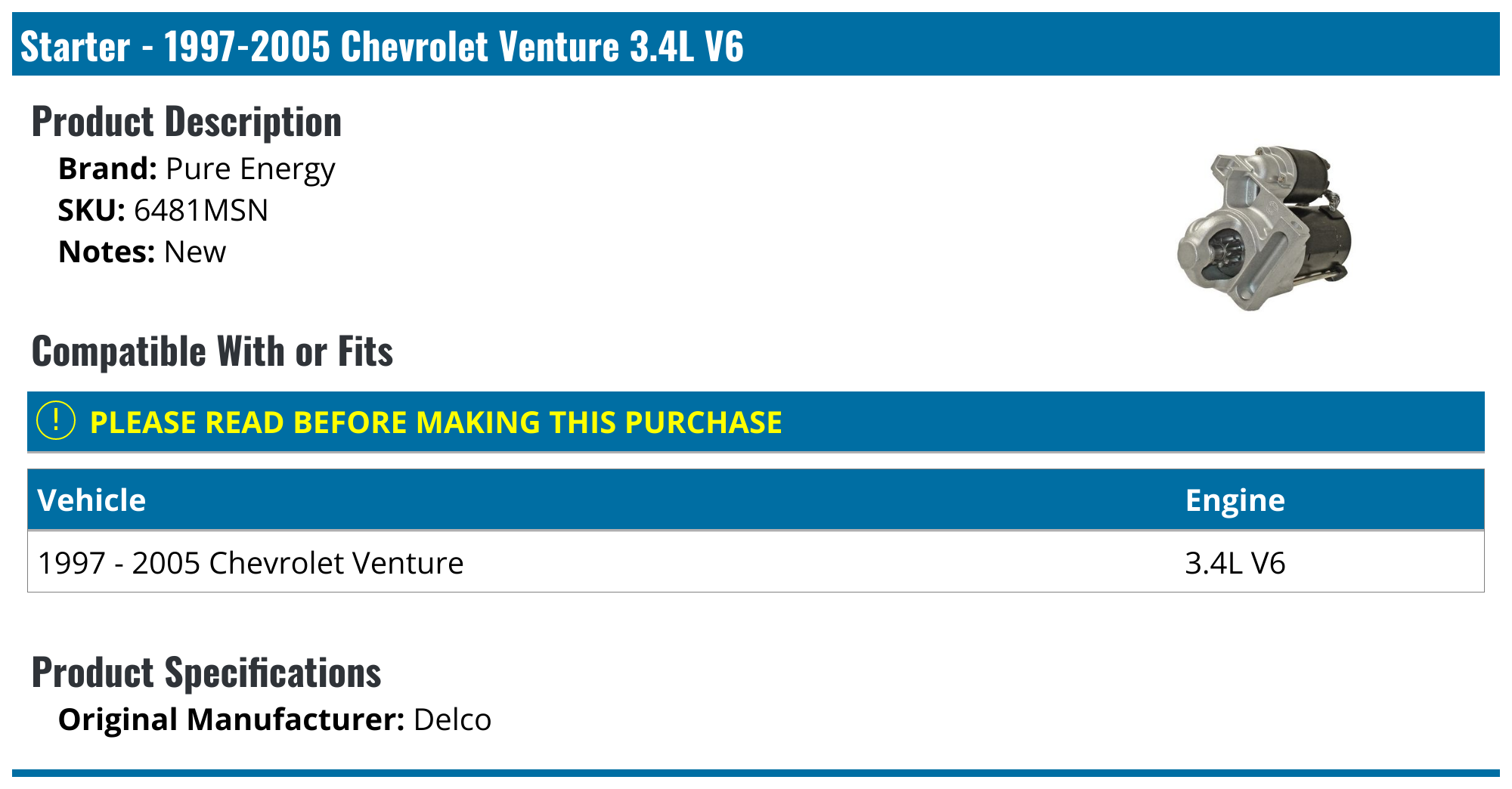The image size is (1512, 789).
Task: Click the Product Description heading
Action: (187, 122)
